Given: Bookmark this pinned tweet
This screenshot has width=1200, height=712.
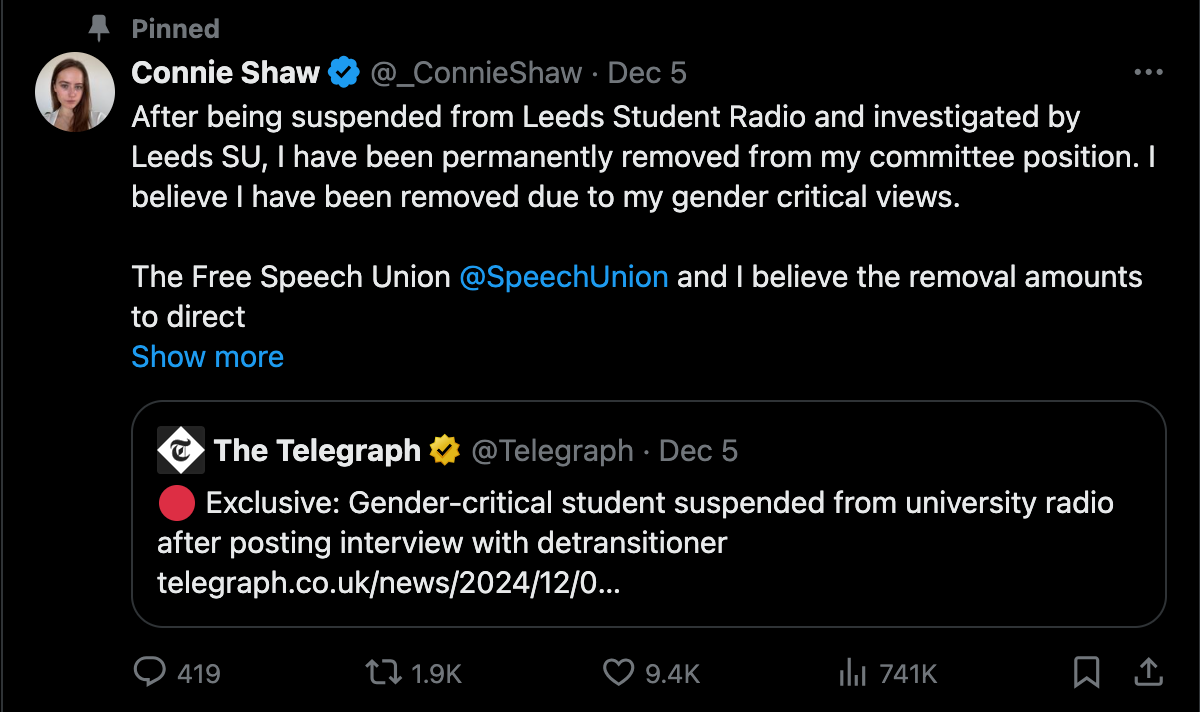Looking at the screenshot, I should [1086, 672].
